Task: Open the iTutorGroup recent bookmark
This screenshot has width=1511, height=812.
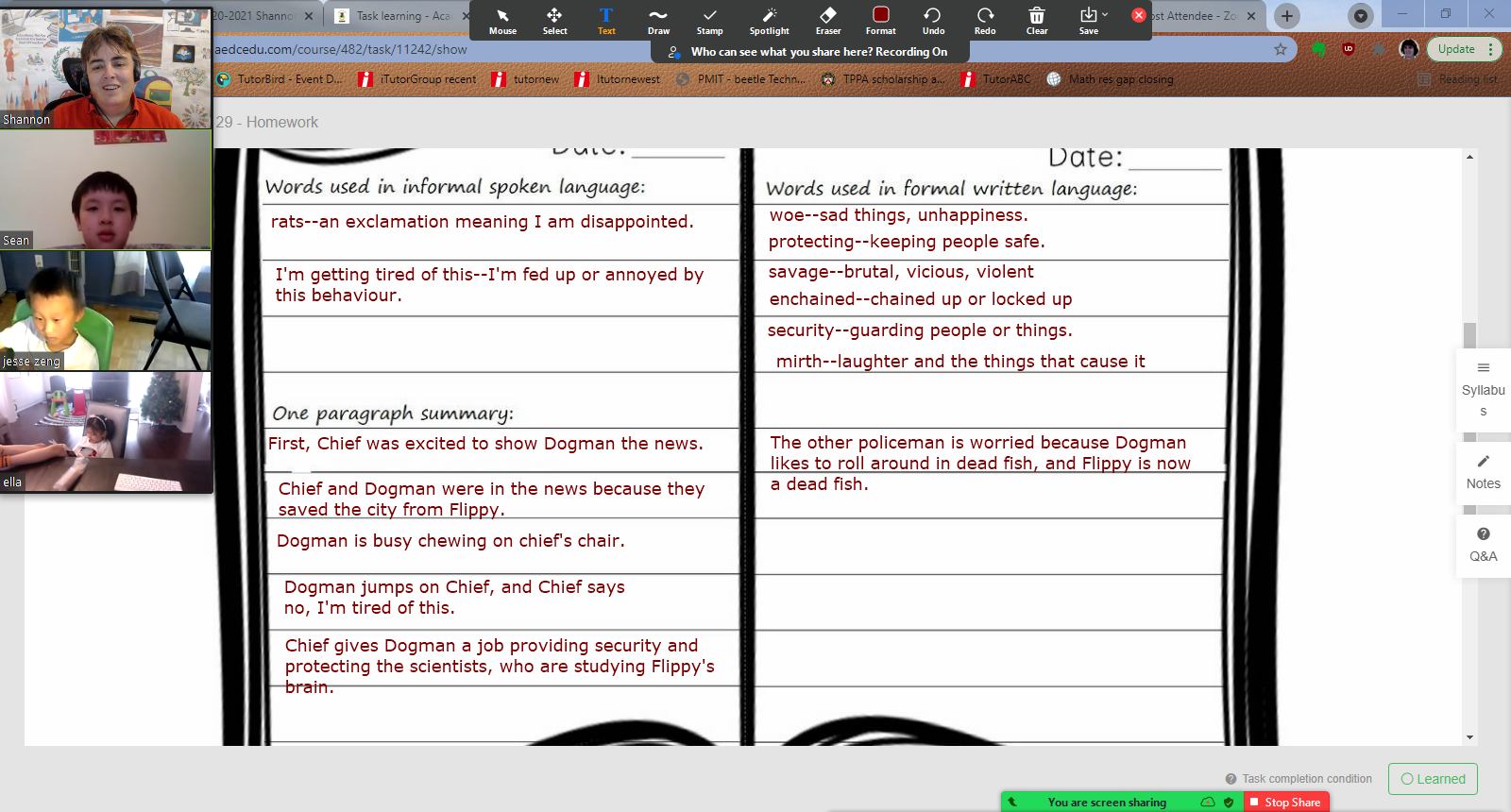Action: point(418,79)
